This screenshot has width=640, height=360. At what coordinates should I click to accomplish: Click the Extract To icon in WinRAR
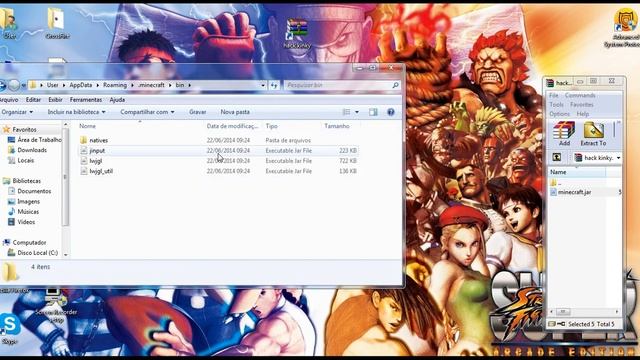593,133
